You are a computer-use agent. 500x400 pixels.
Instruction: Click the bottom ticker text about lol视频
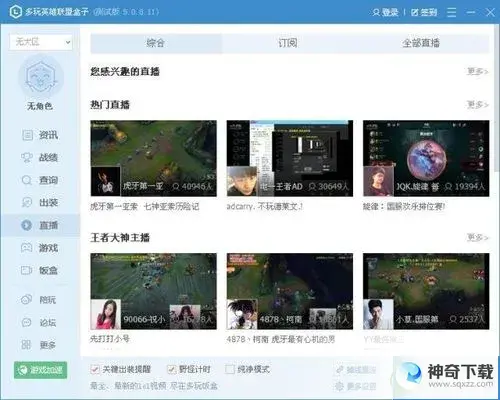154,386
